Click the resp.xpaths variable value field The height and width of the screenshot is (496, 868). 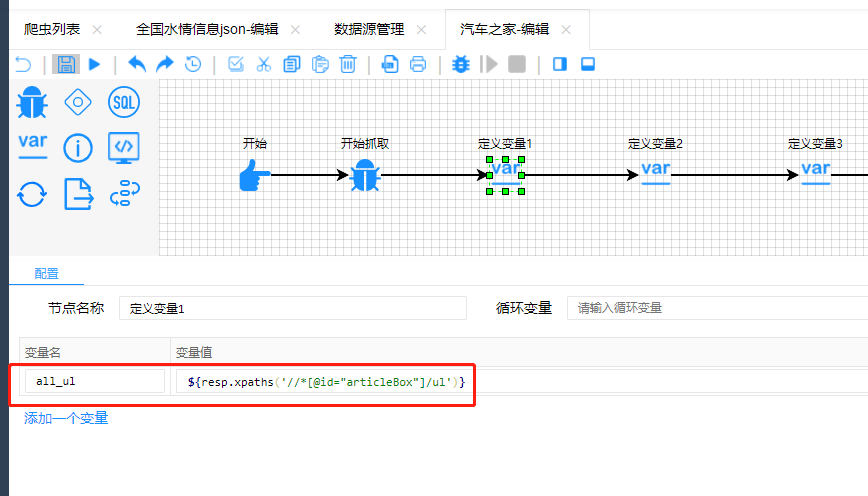[x=522, y=381]
